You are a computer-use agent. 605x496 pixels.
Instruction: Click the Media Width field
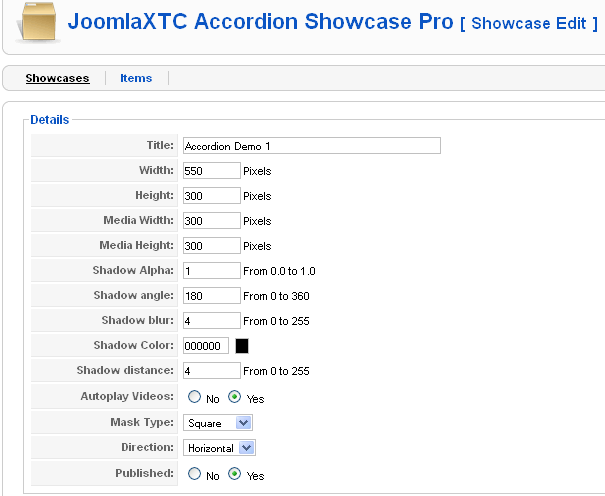211,221
